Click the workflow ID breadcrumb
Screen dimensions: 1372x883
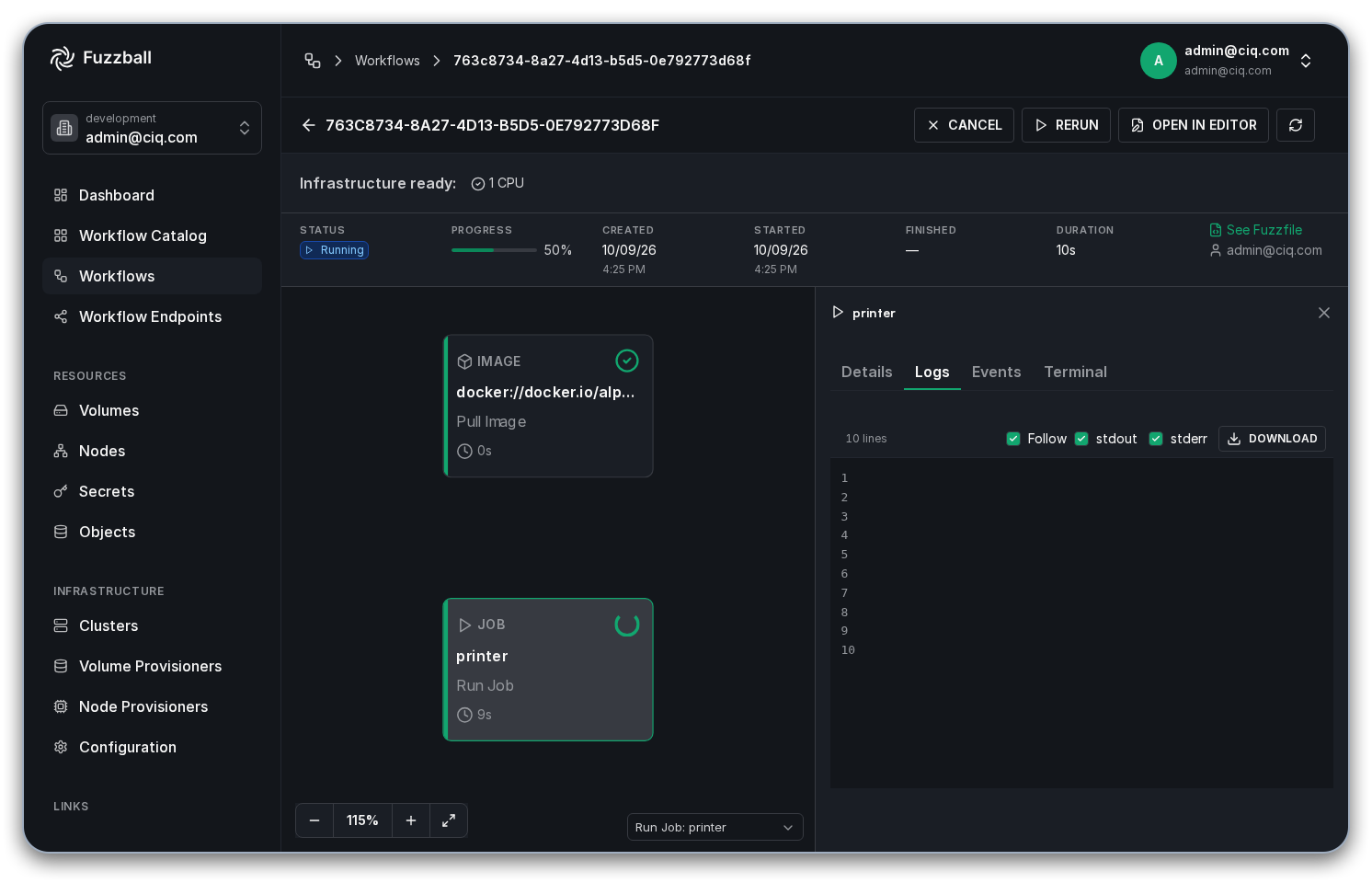(x=601, y=61)
